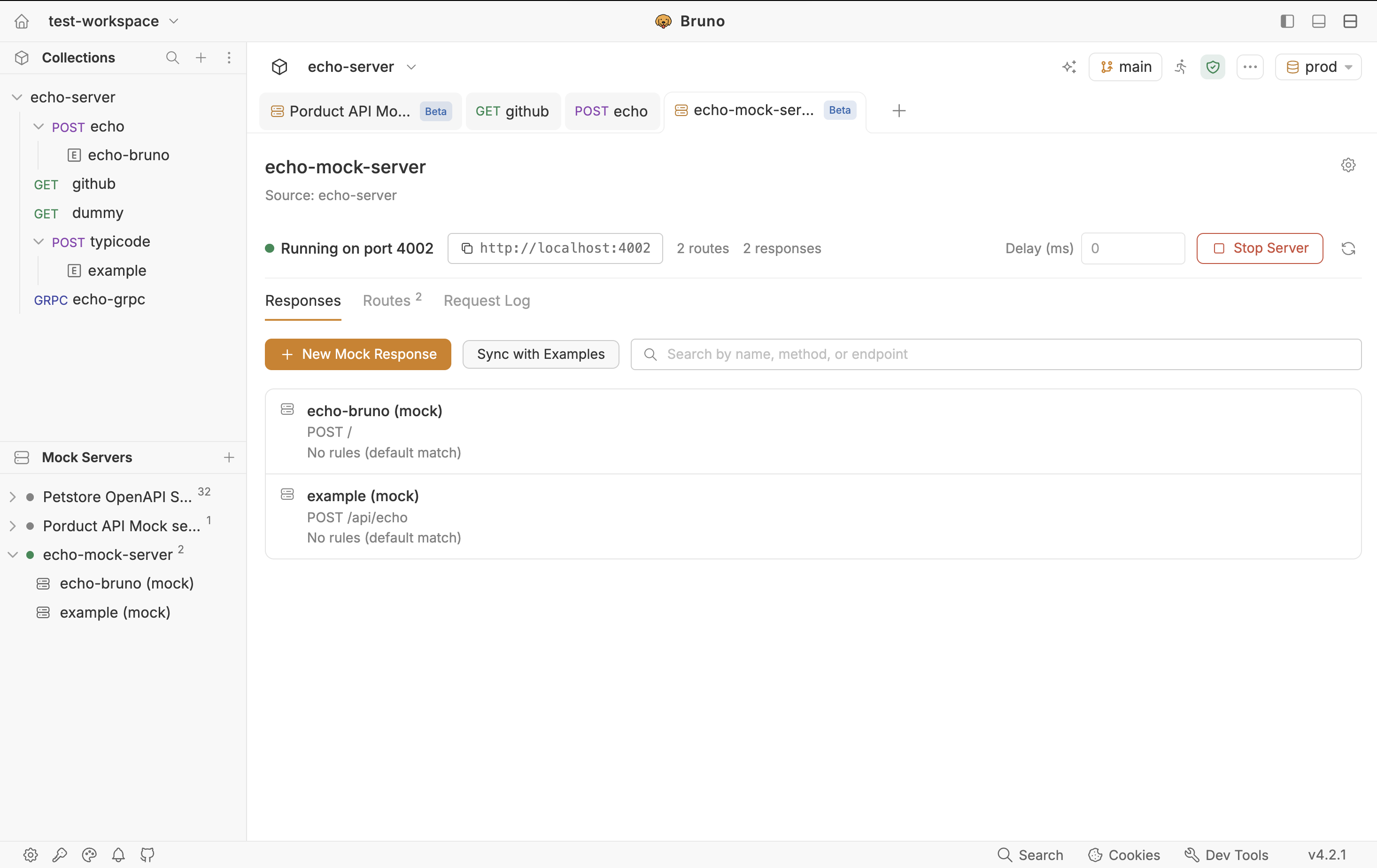Collapse echo-mock-server in sidebar
The height and width of the screenshot is (868, 1377).
click(x=13, y=555)
